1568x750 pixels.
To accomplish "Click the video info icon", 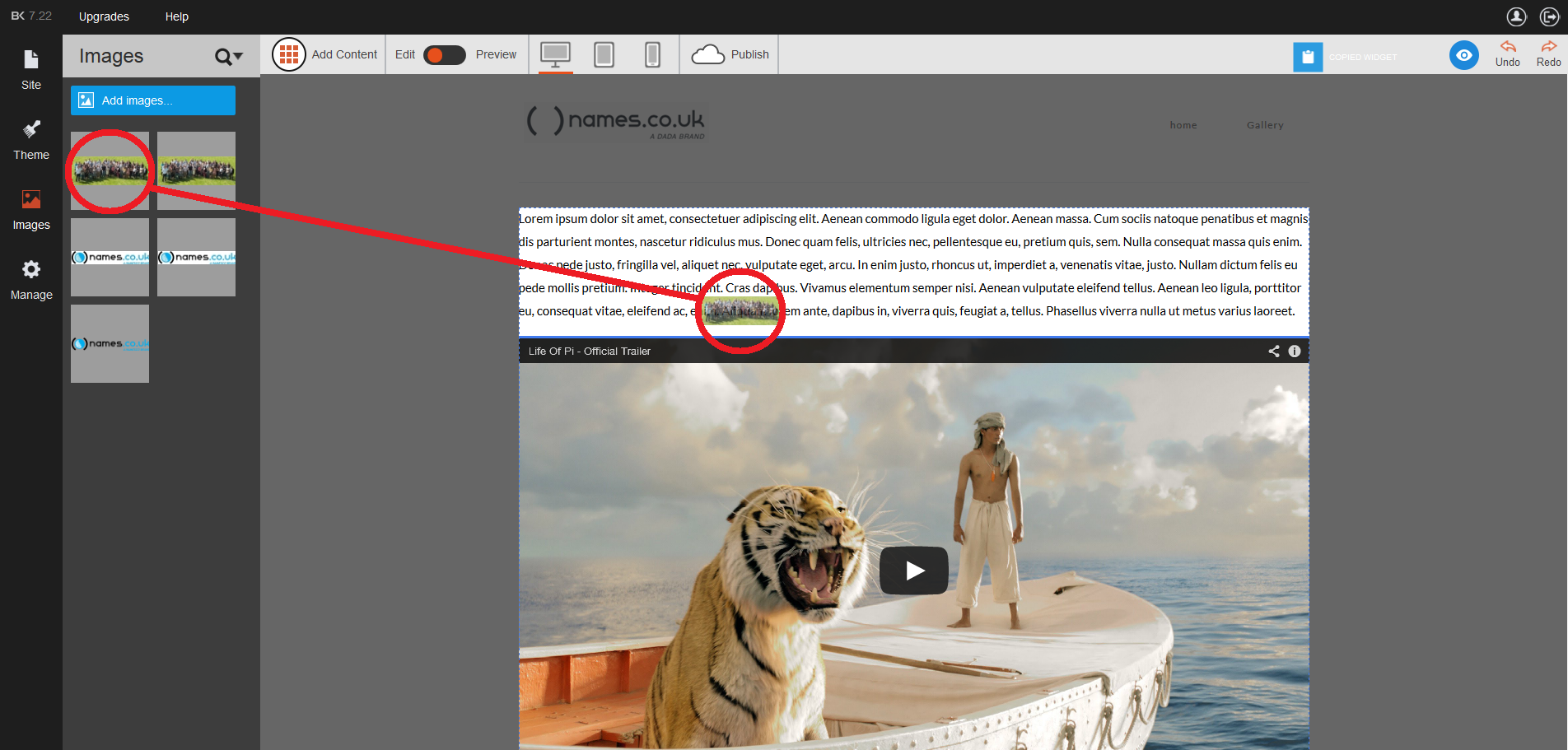I will tap(1295, 351).
